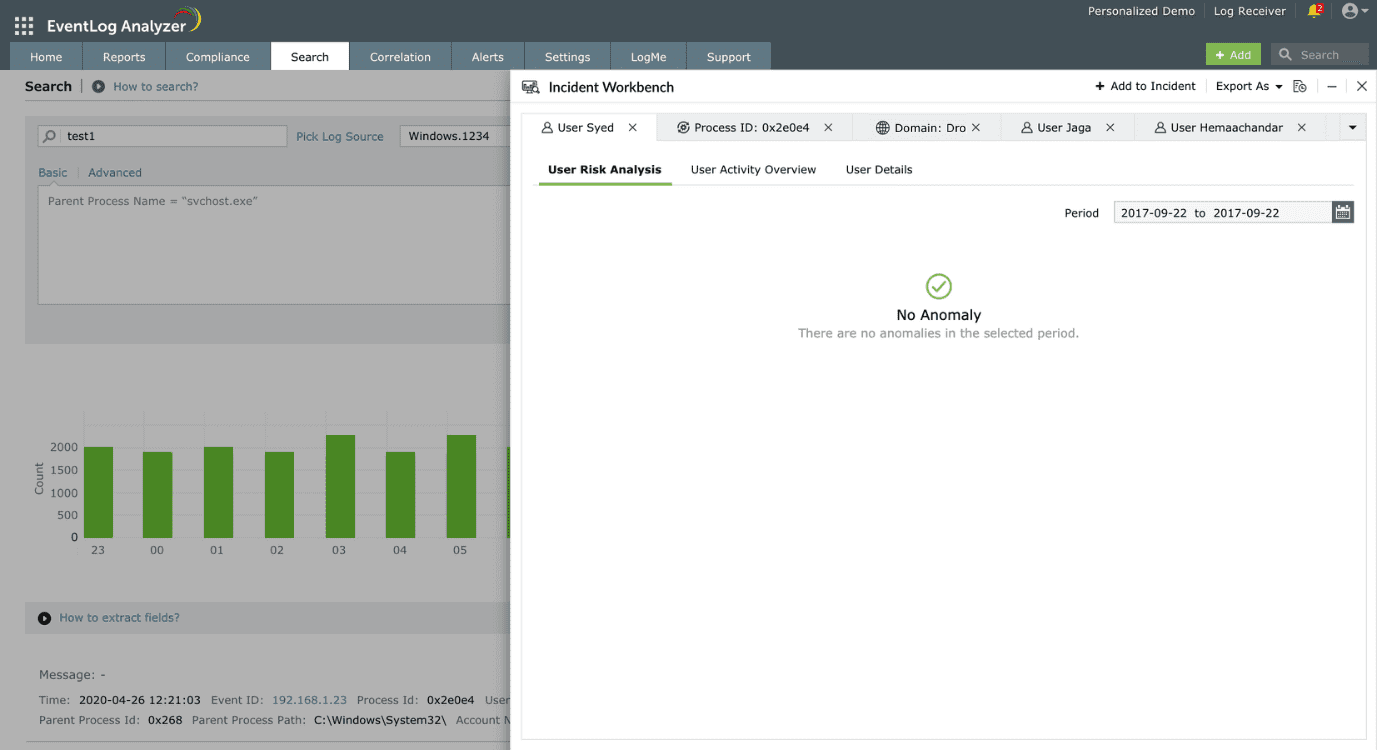Click the How to search play icon
The width and height of the screenshot is (1377, 750).
[x=98, y=87]
